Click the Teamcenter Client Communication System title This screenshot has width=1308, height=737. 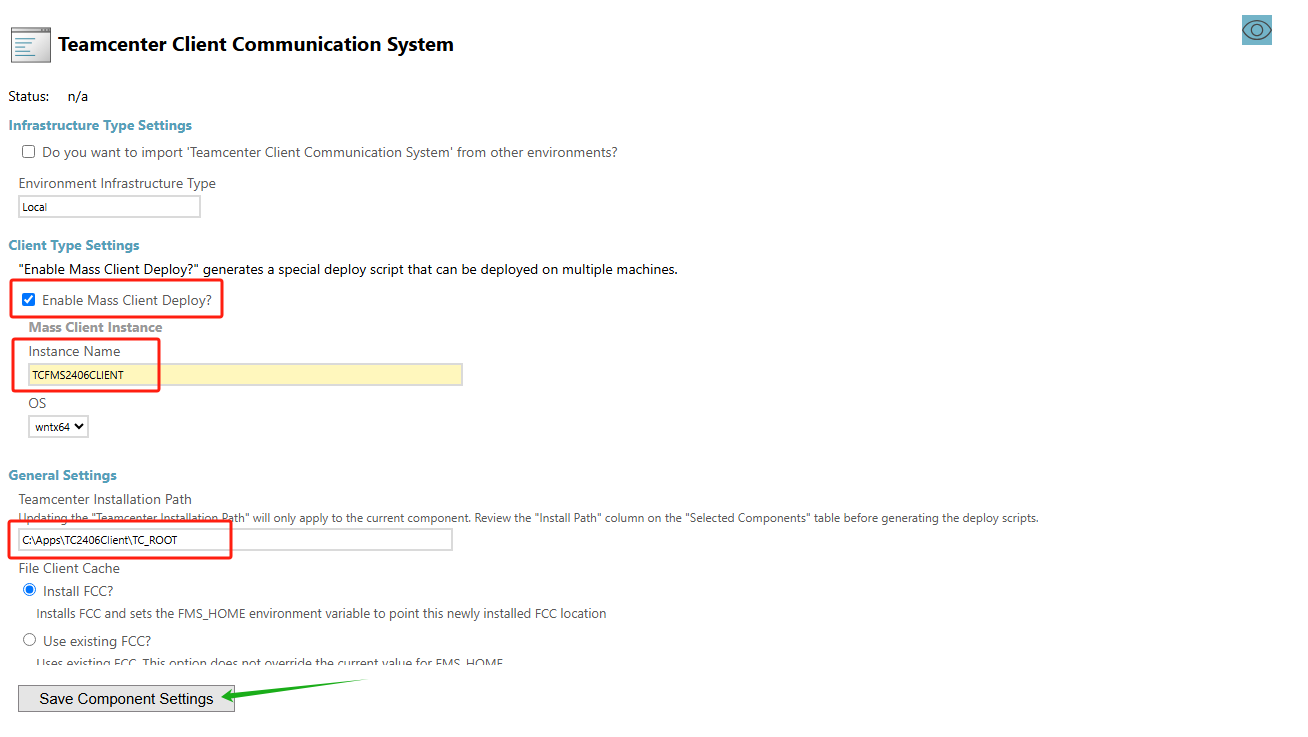(x=255, y=45)
